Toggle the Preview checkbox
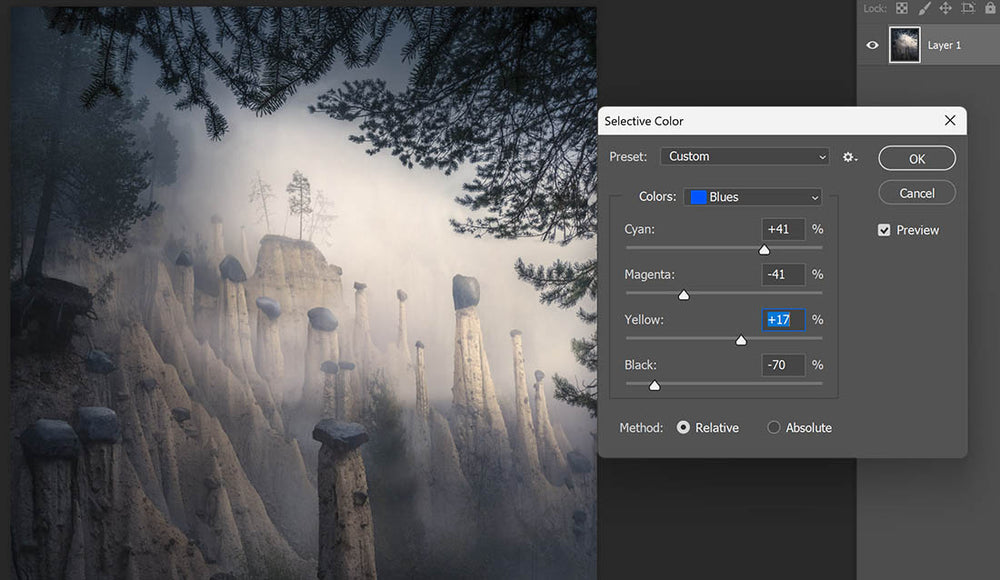Image resolution: width=1000 pixels, height=580 pixels. point(884,230)
